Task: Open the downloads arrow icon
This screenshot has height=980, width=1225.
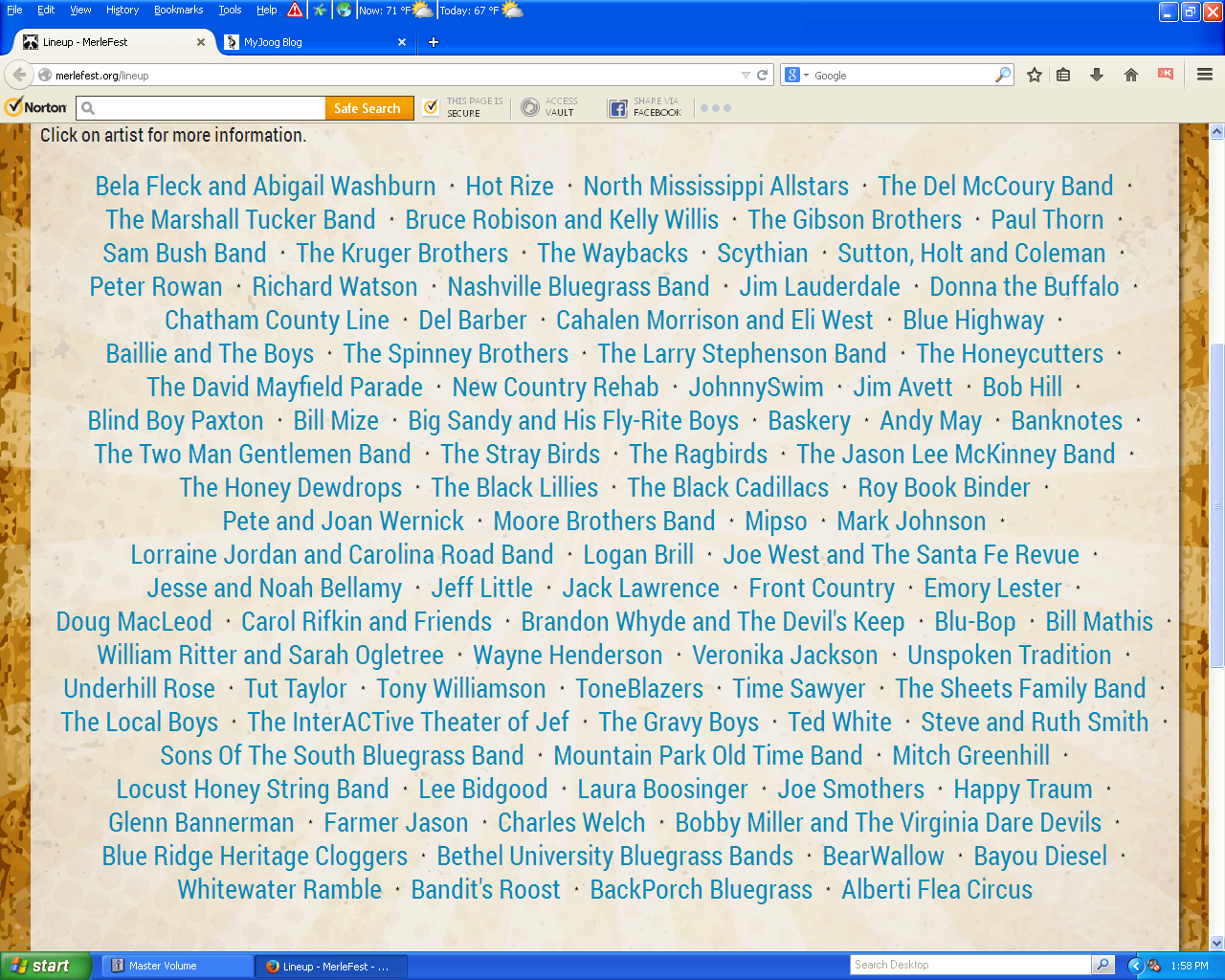Action: [1097, 75]
